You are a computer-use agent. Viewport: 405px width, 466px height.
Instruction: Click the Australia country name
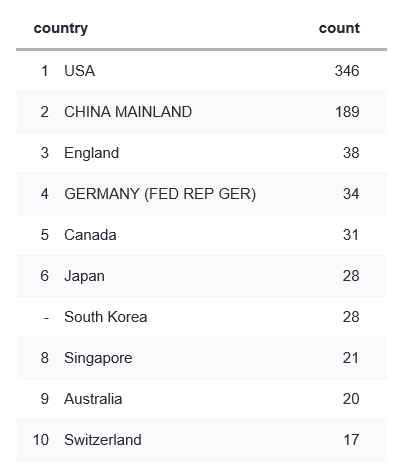93,399
